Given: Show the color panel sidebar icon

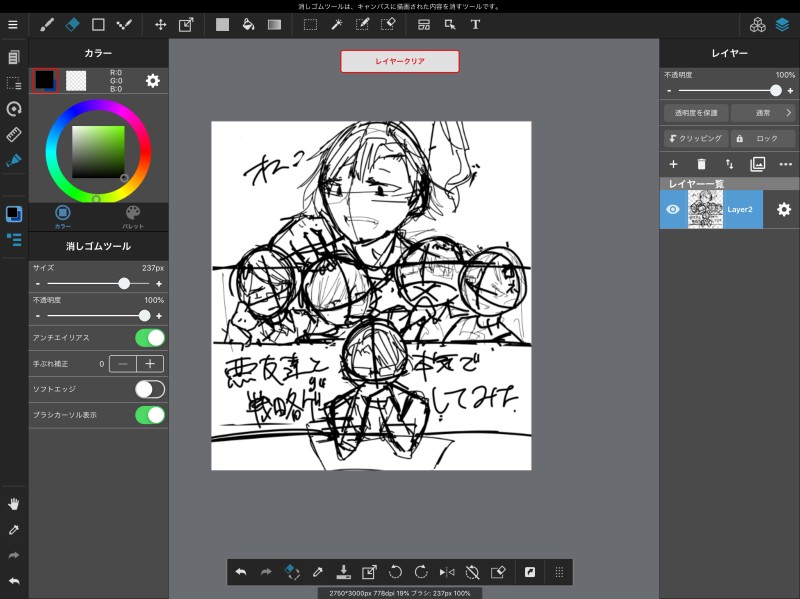Looking at the screenshot, I should pyautogui.click(x=14, y=214).
